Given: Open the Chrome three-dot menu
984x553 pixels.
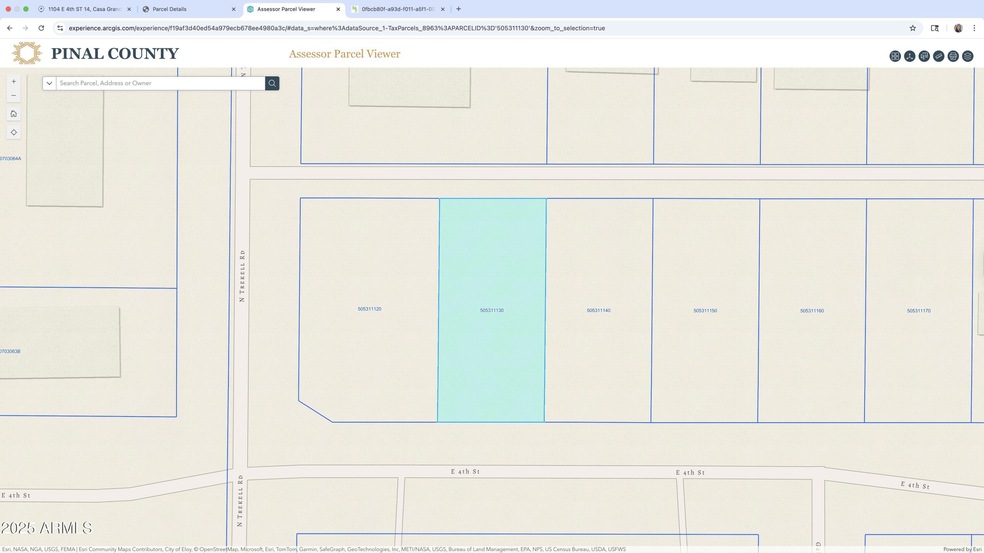Looking at the screenshot, I should tap(974, 28).
